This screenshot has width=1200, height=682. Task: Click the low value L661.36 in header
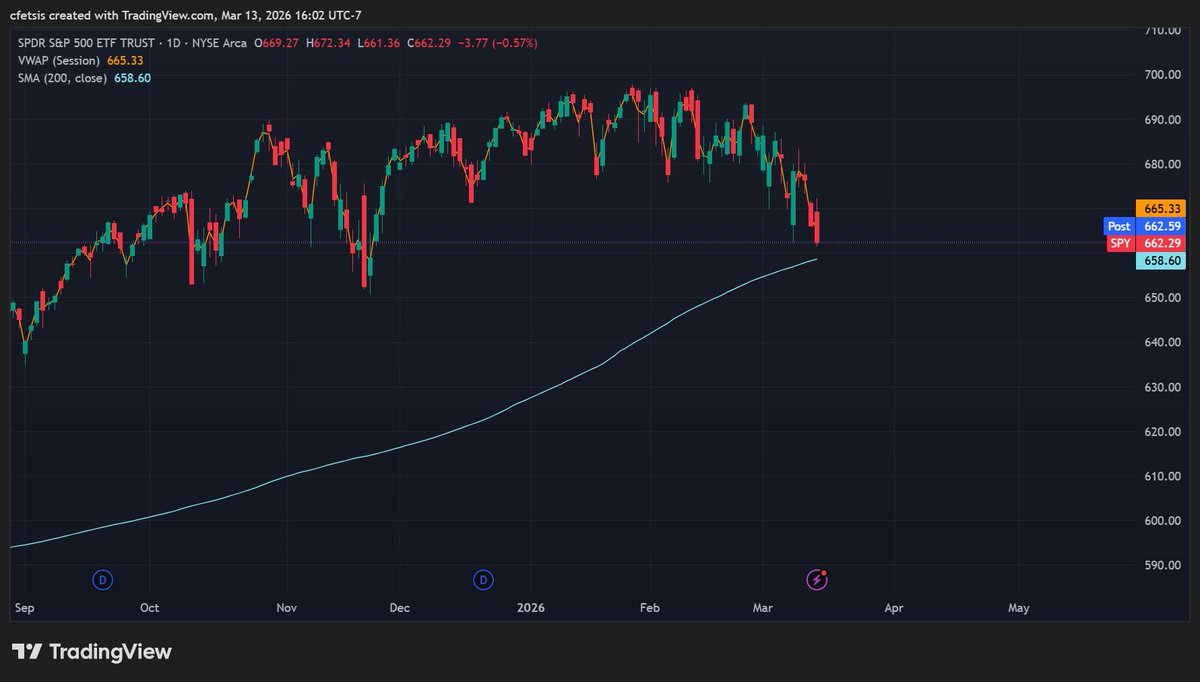tap(379, 43)
